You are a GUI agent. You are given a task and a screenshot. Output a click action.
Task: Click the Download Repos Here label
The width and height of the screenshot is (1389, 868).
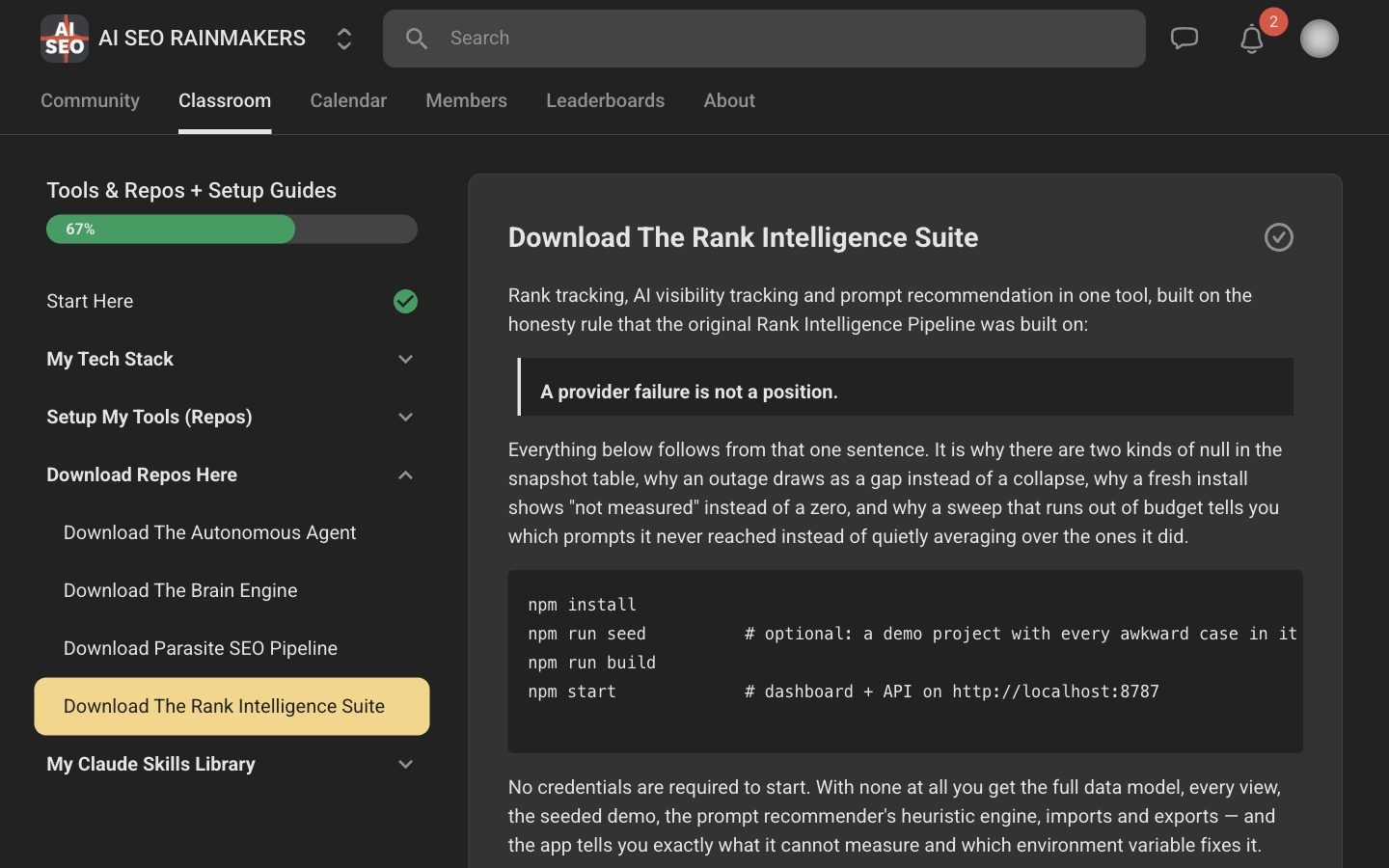click(x=142, y=475)
